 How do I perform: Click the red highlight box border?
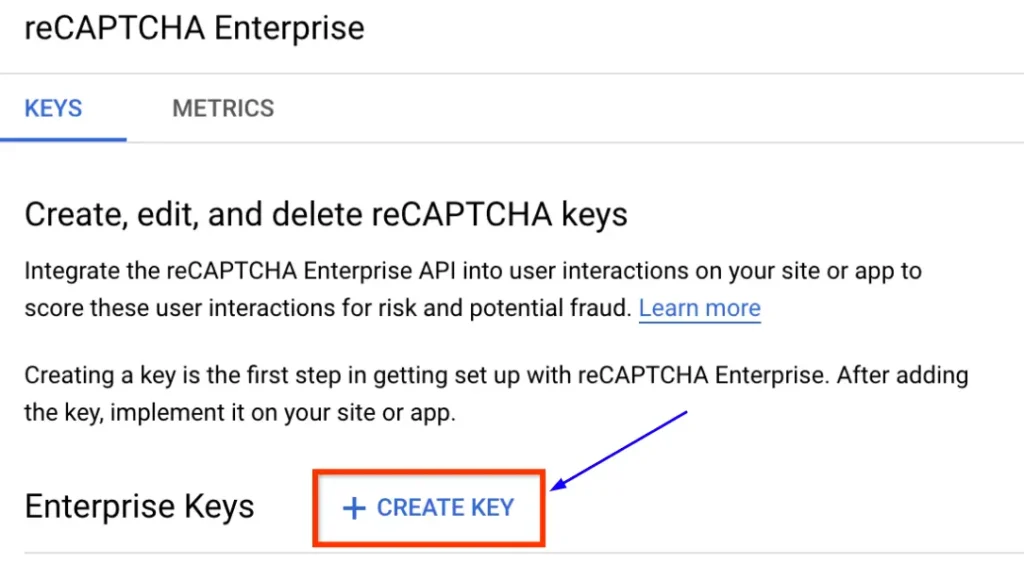[x=428, y=472]
